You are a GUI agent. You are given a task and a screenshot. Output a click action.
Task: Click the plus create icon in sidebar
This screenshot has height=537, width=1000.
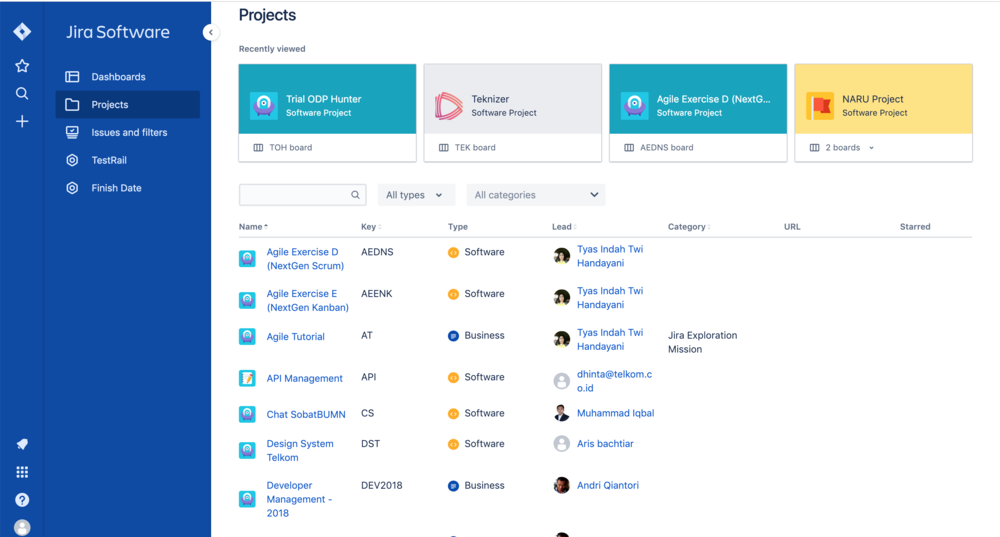pos(22,121)
